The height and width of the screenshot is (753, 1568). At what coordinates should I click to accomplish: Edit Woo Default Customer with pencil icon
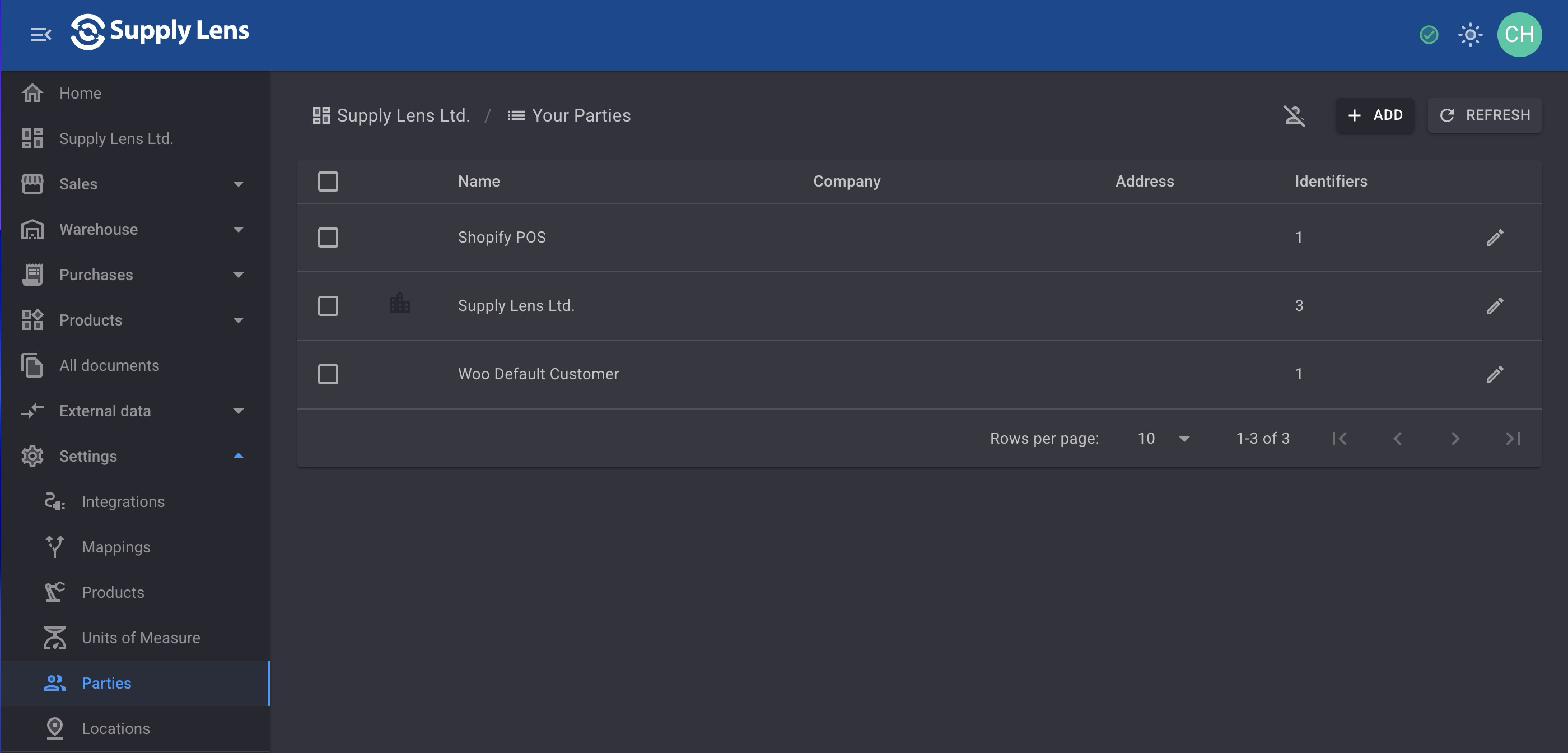click(1494, 374)
